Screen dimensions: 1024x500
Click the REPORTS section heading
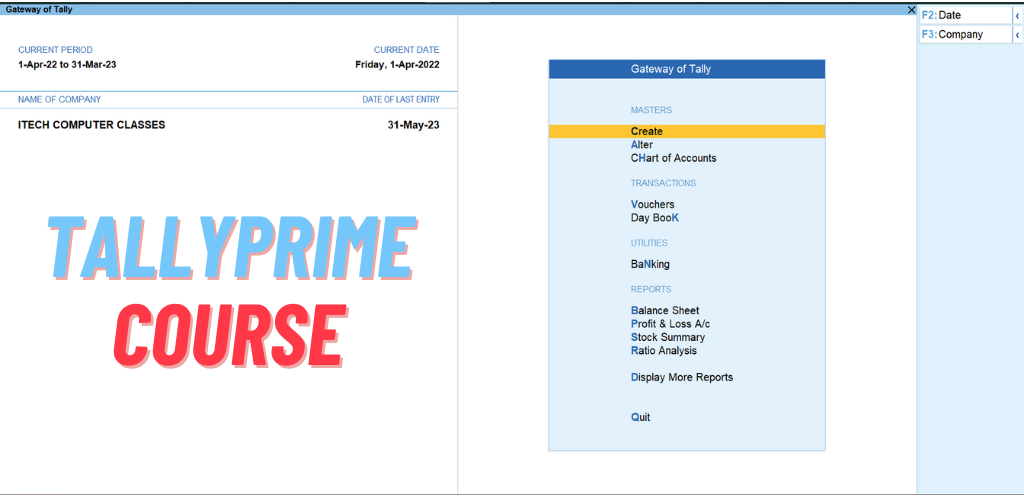650,289
